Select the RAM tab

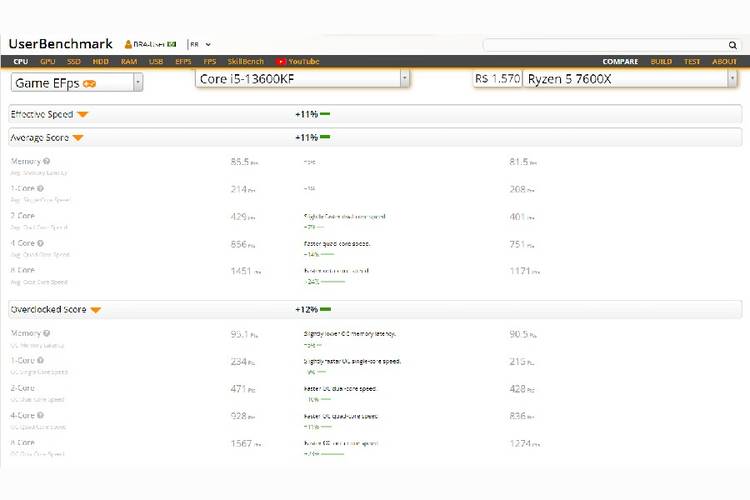129,61
